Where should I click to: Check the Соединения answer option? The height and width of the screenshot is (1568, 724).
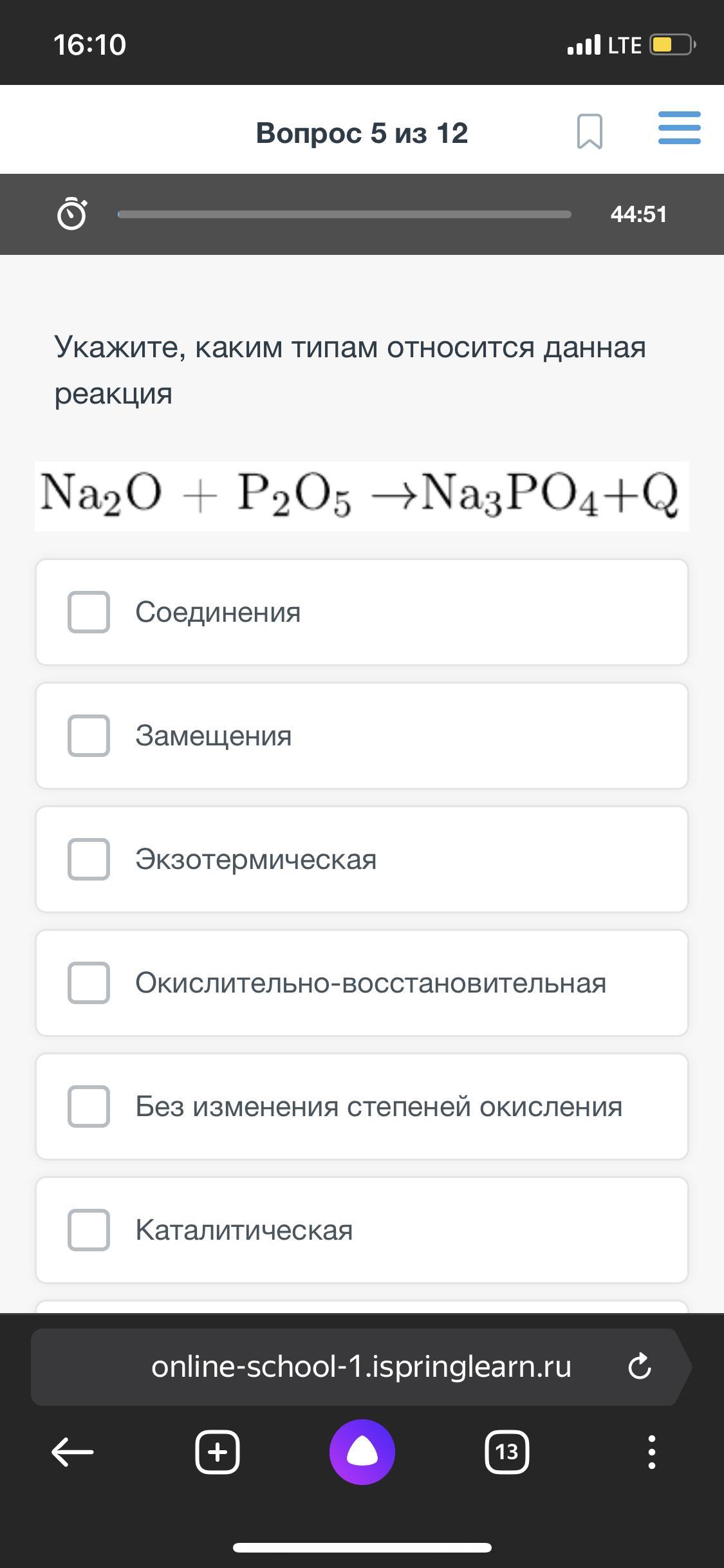click(x=89, y=612)
